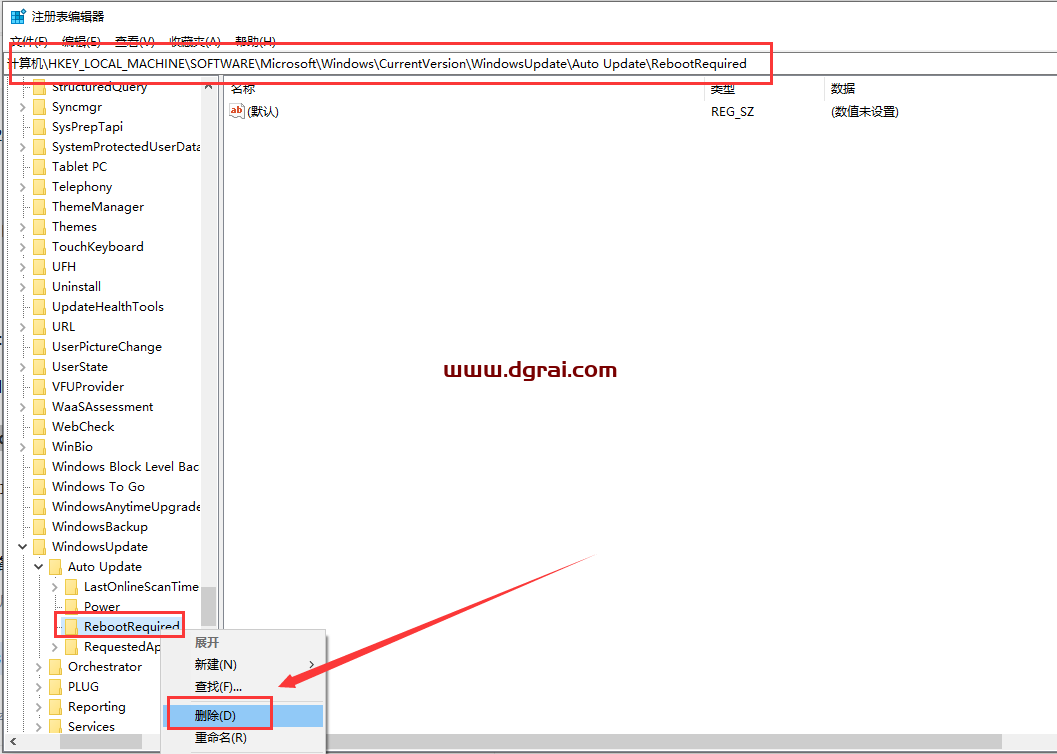Click the UserState folder icon
The image size is (1057, 754).
pos(39,367)
